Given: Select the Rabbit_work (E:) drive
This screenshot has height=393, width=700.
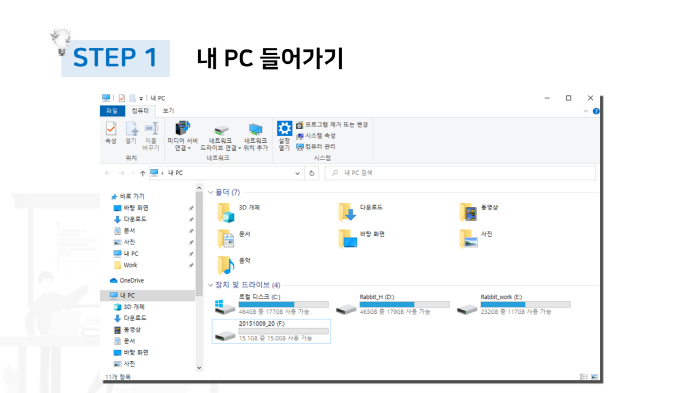Looking at the screenshot, I should click(513, 305).
